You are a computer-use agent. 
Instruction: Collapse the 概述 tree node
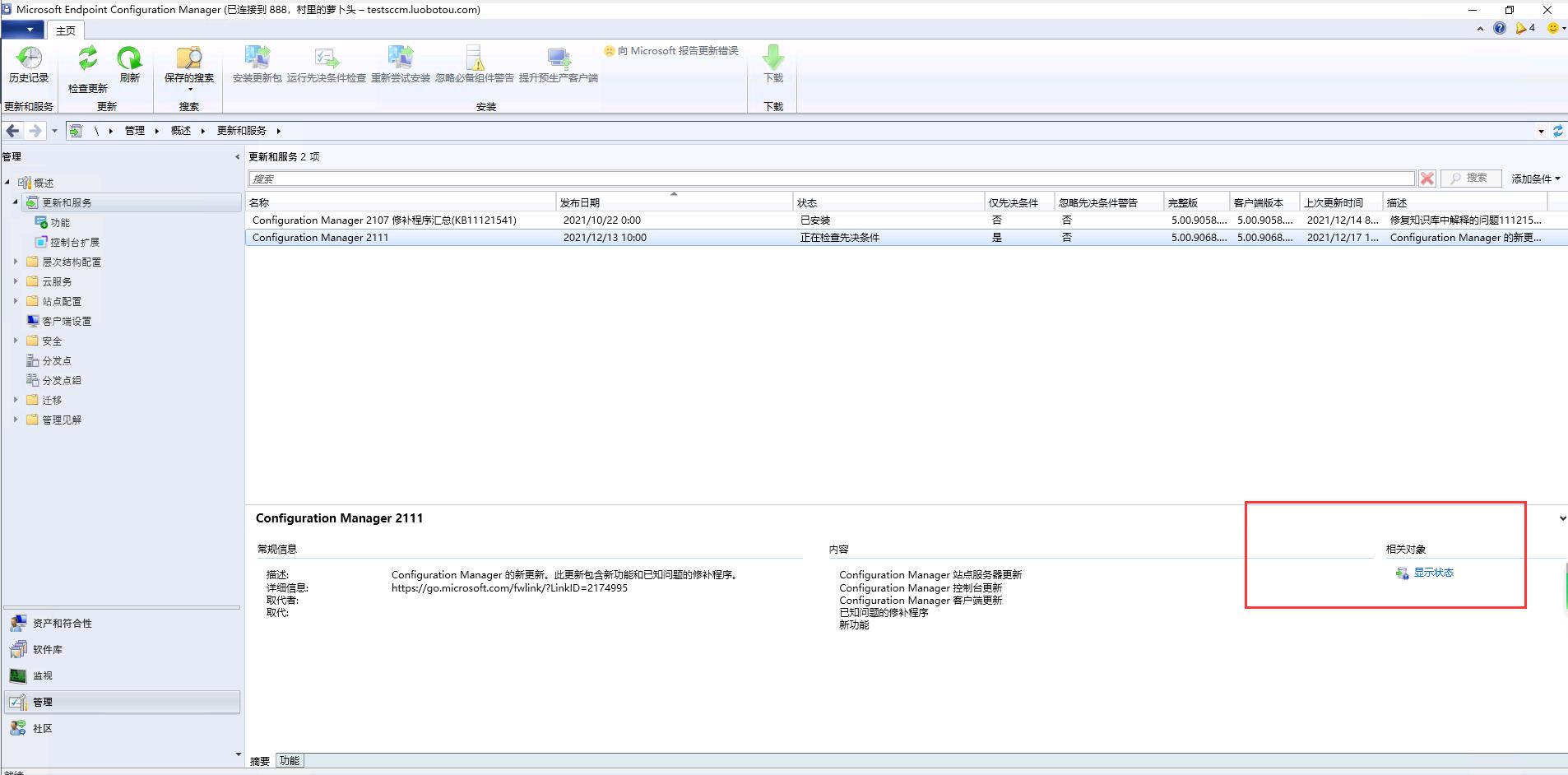[x=7, y=182]
